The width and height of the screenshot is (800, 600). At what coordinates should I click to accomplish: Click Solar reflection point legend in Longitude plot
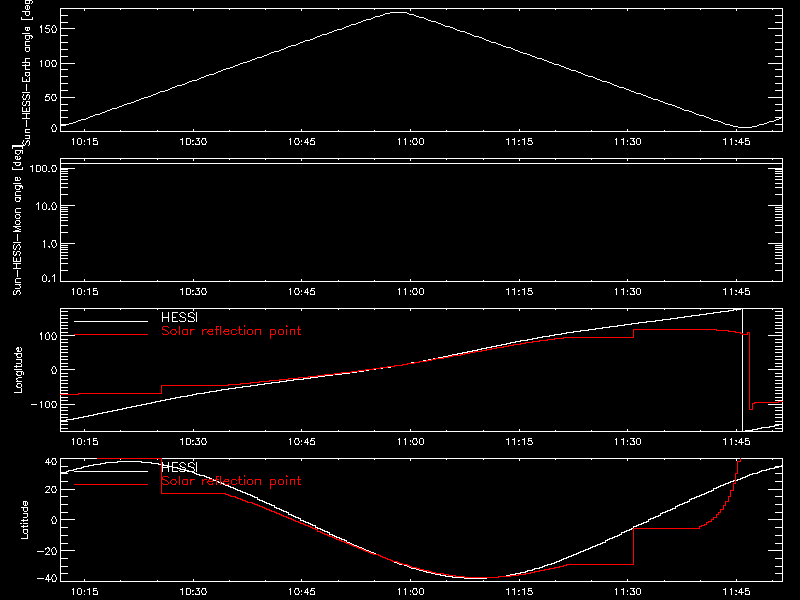(x=231, y=331)
